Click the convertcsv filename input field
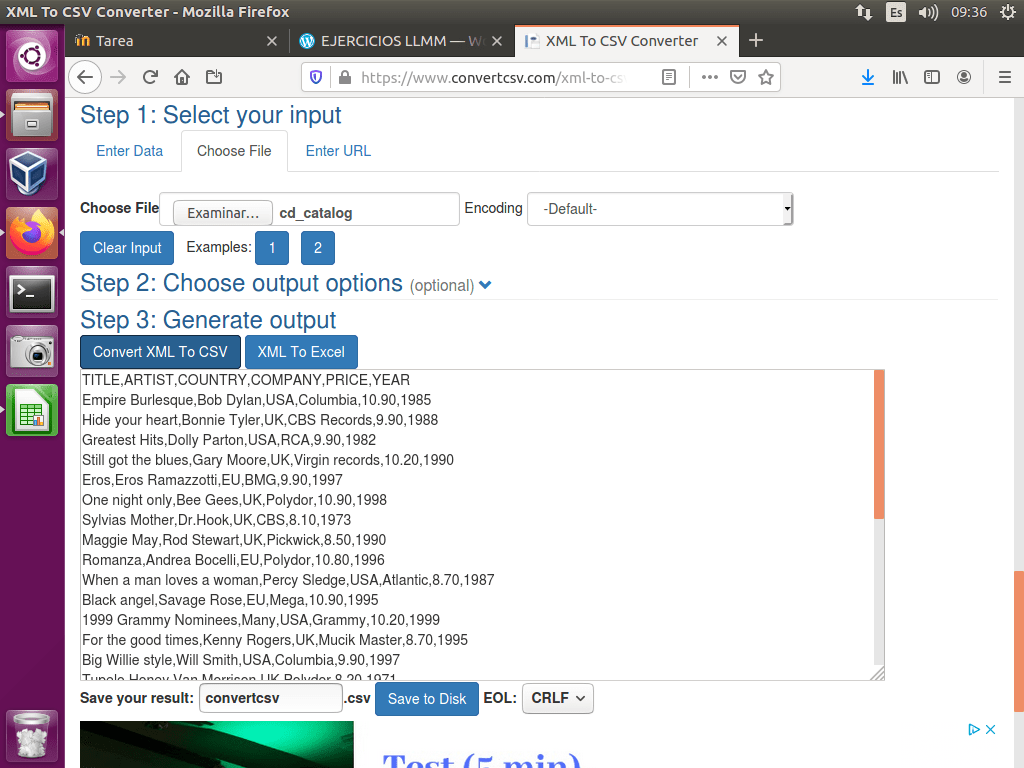 tap(271, 698)
